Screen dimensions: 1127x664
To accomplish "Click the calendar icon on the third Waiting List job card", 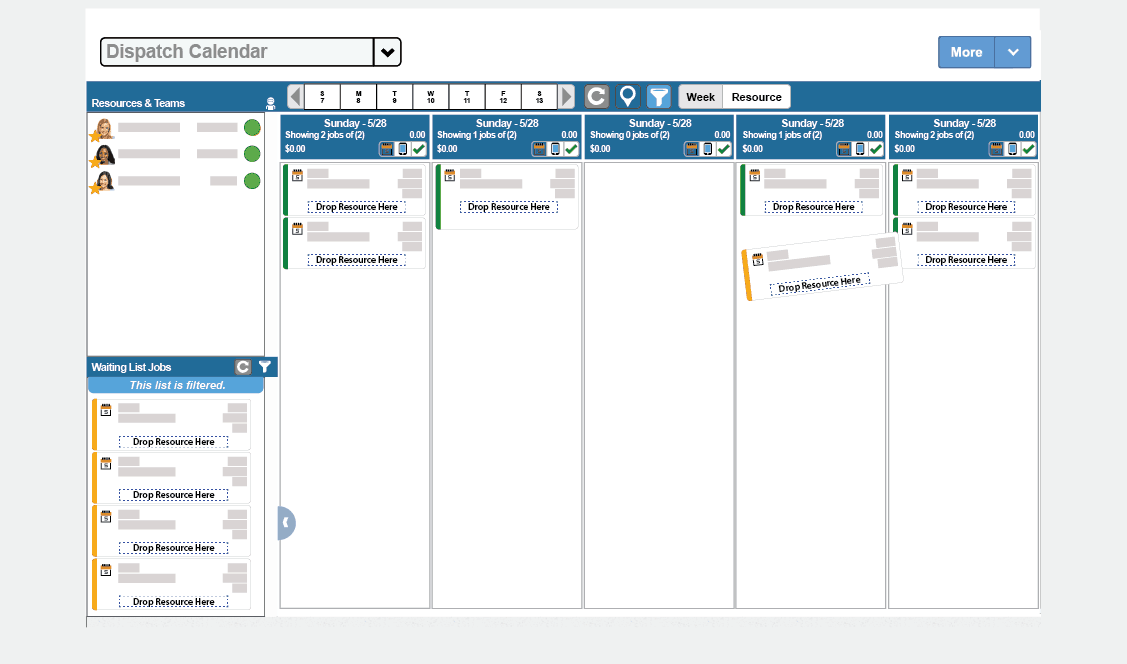I will [x=106, y=517].
